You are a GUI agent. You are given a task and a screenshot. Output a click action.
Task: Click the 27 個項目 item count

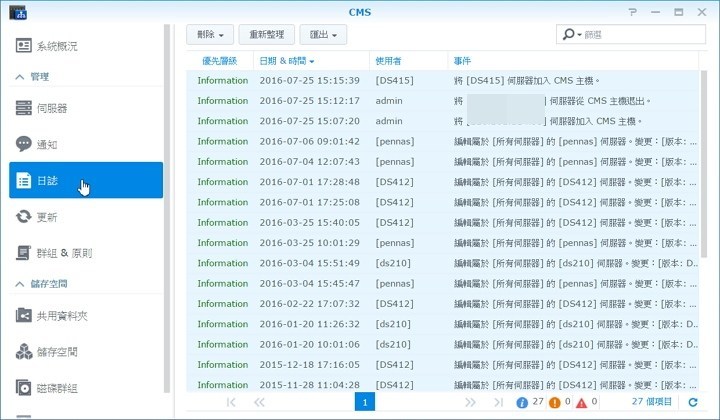652,402
